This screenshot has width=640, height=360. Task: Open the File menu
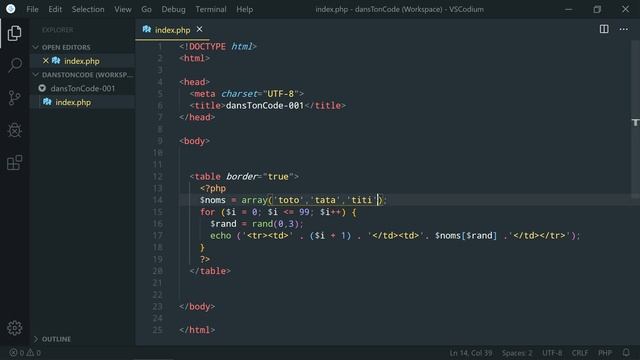click(x=32, y=9)
